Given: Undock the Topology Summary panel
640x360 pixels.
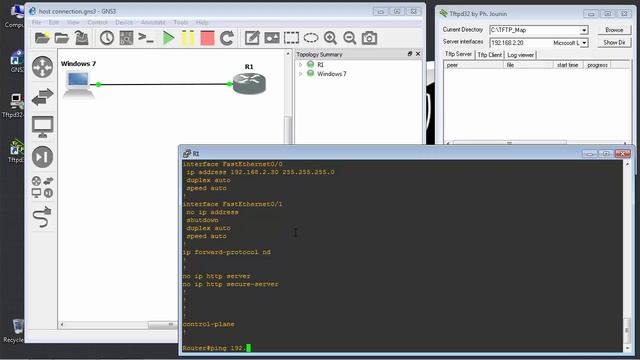Looking at the screenshot, I should [x=410, y=54].
